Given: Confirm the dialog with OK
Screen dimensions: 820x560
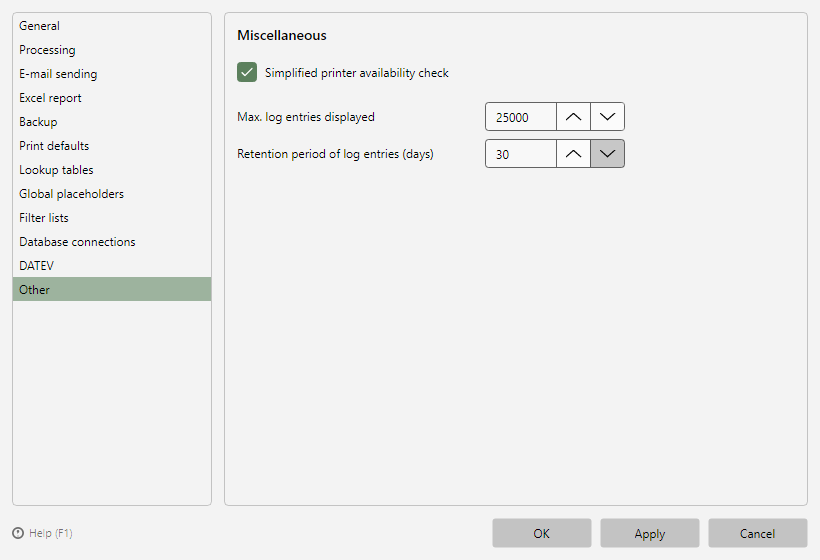Looking at the screenshot, I should tap(542, 533).
